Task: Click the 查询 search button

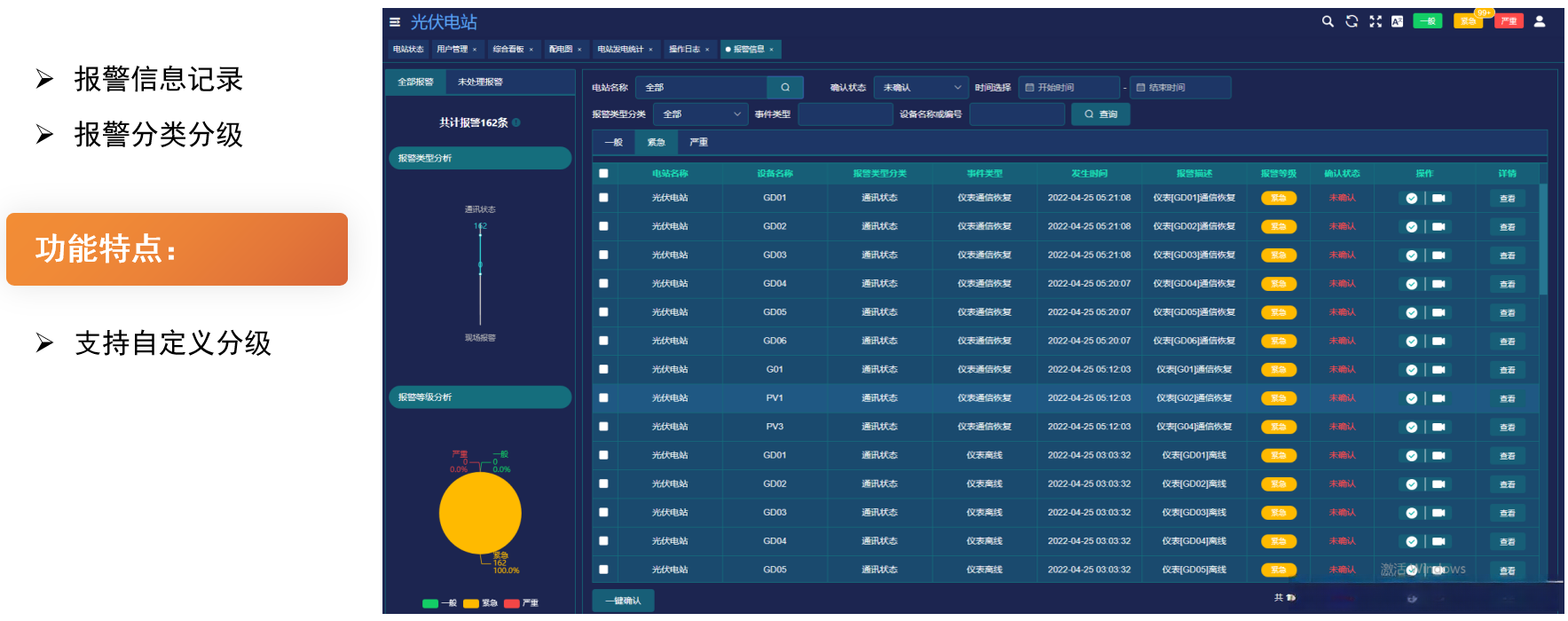Action: pos(1100,114)
